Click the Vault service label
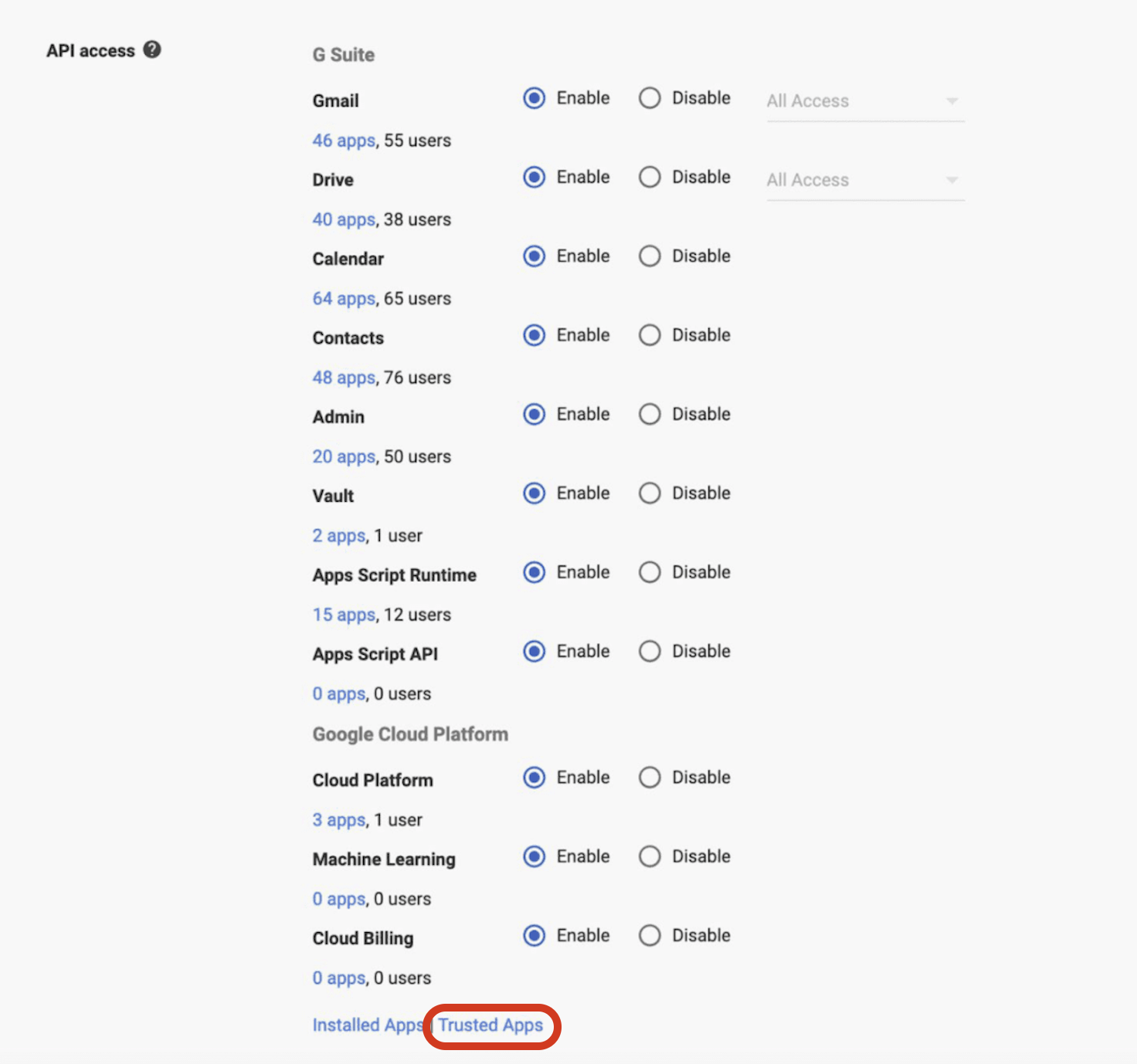 pos(333,496)
